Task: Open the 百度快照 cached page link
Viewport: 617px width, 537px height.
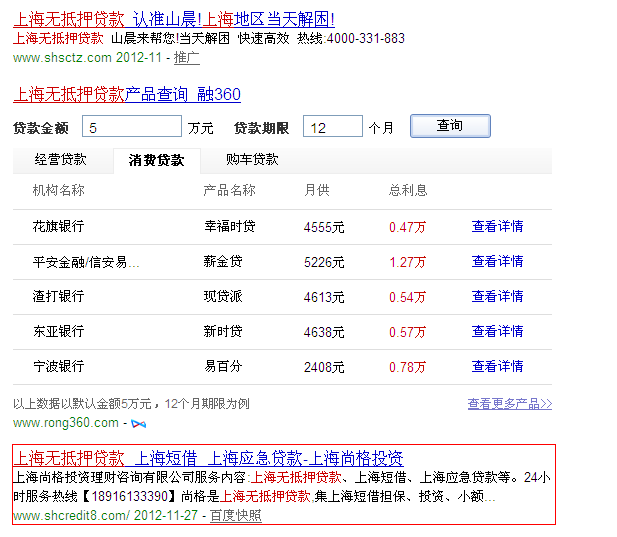Action: click(236, 516)
